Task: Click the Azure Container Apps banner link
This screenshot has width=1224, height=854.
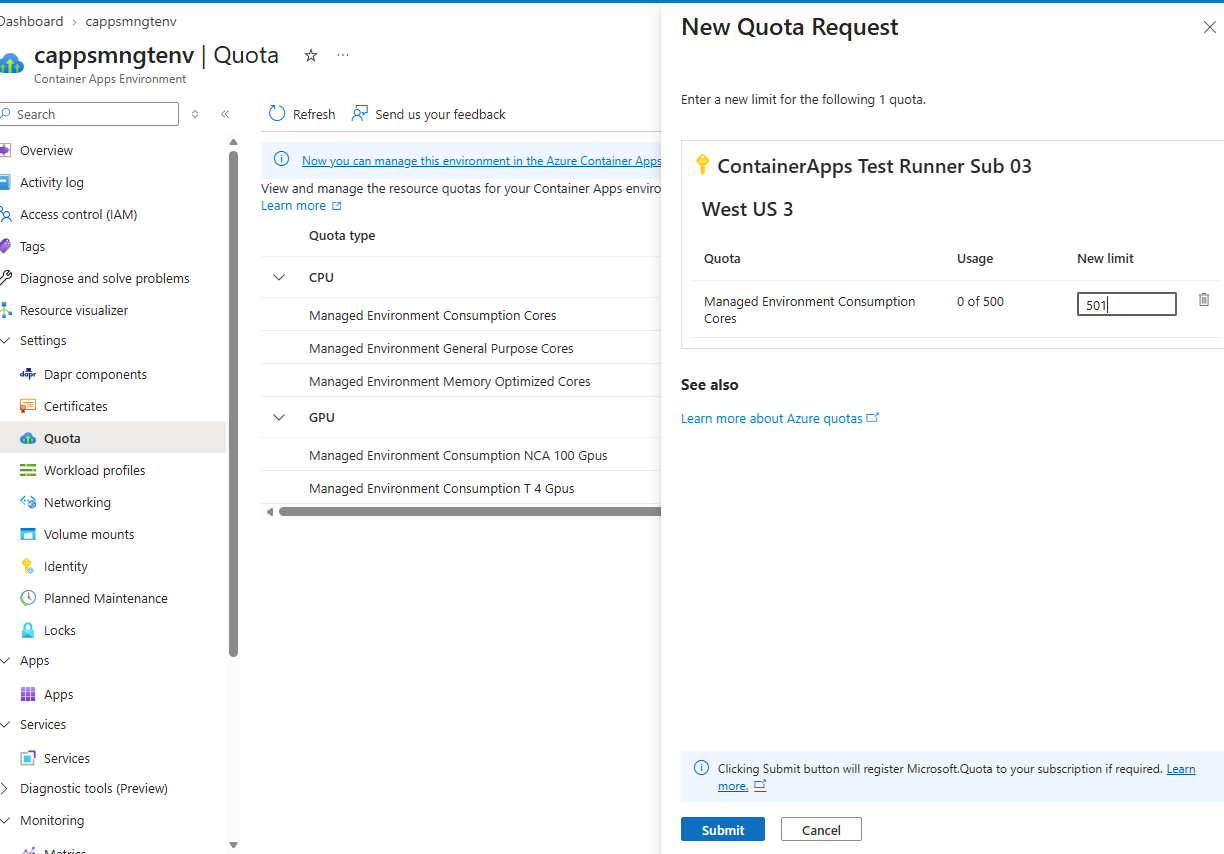Action: [x=481, y=160]
